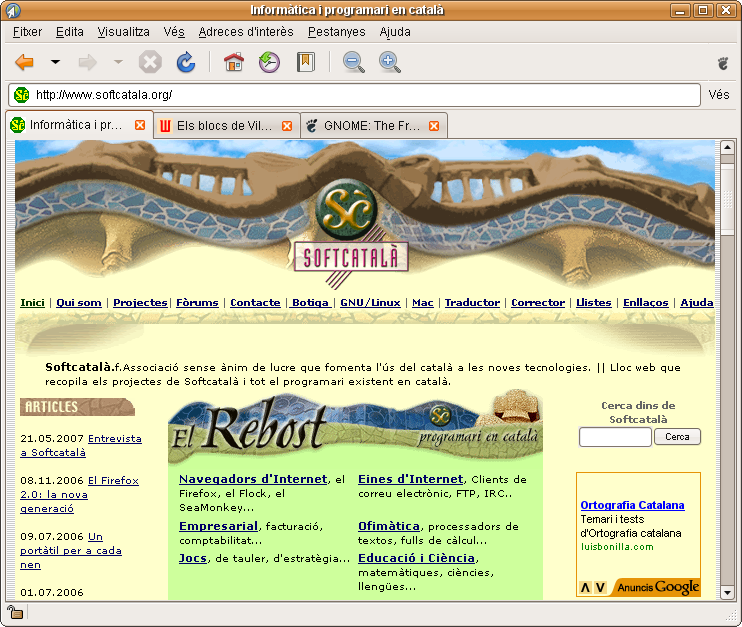Open the Adreces d'interès menu
This screenshot has height=627, width=742.
(x=246, y=32)
